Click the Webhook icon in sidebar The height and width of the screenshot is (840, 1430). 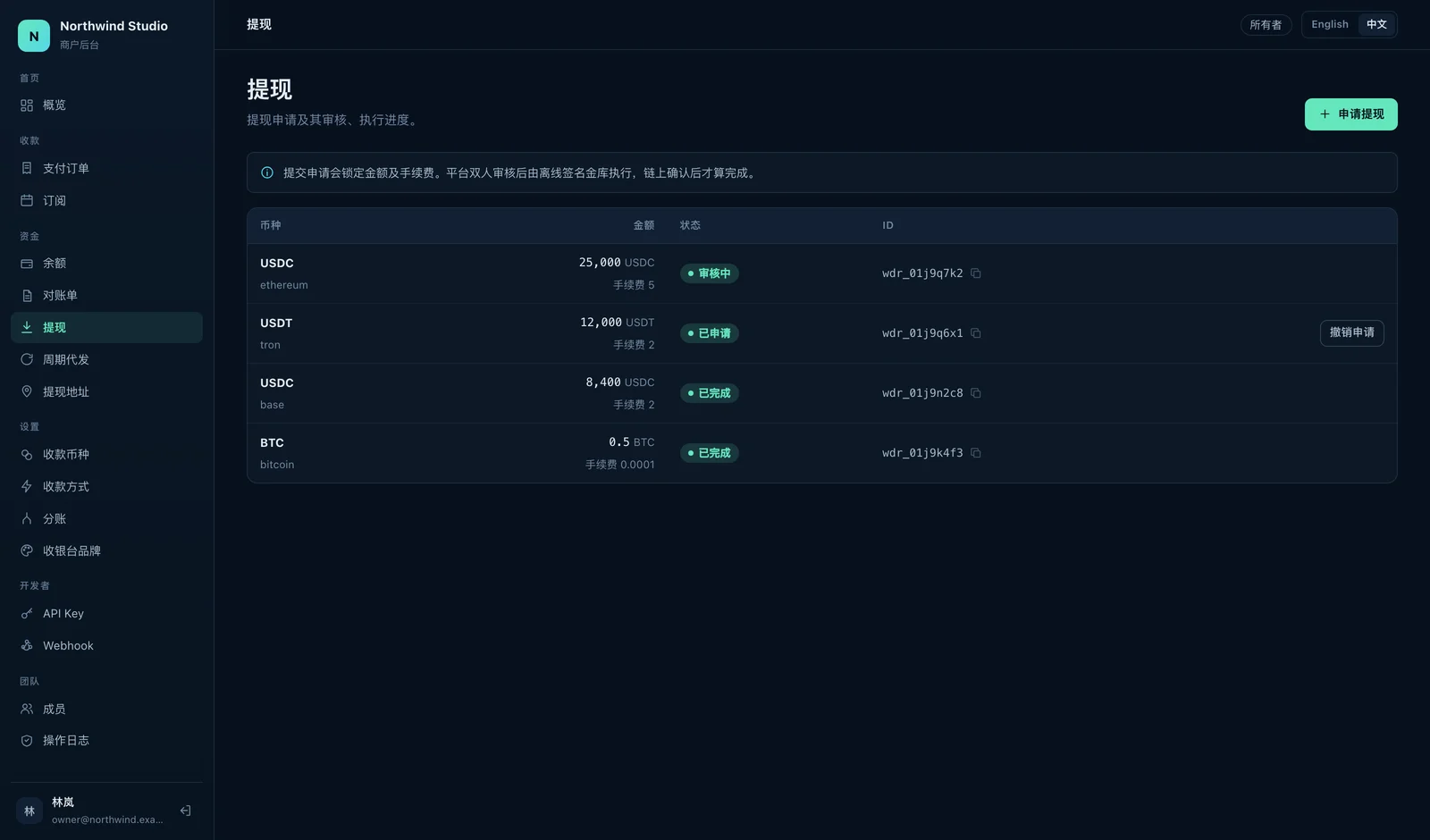pyautogui.click(x=27, y=645)
